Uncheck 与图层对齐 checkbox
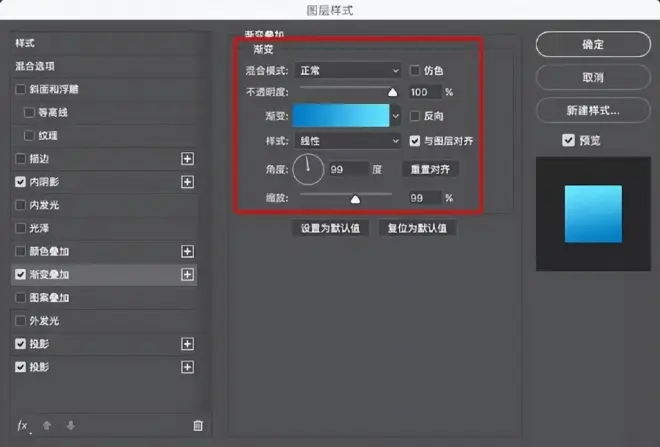 pyautogui.click(x=415, y=141)
